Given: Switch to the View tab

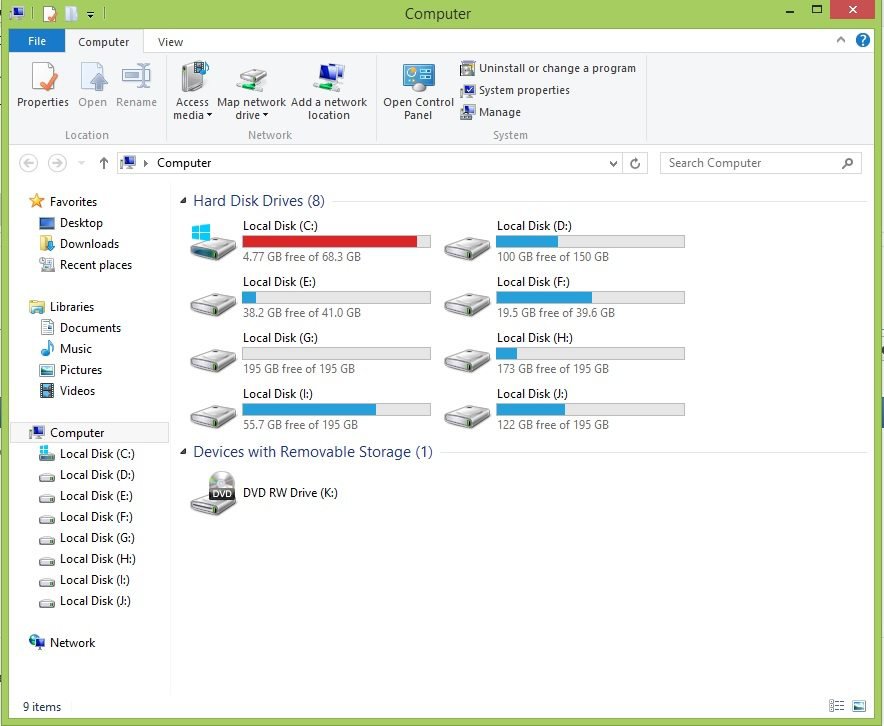Looking at the screenshot, I should pyautogui.click(x=169, y=42).
